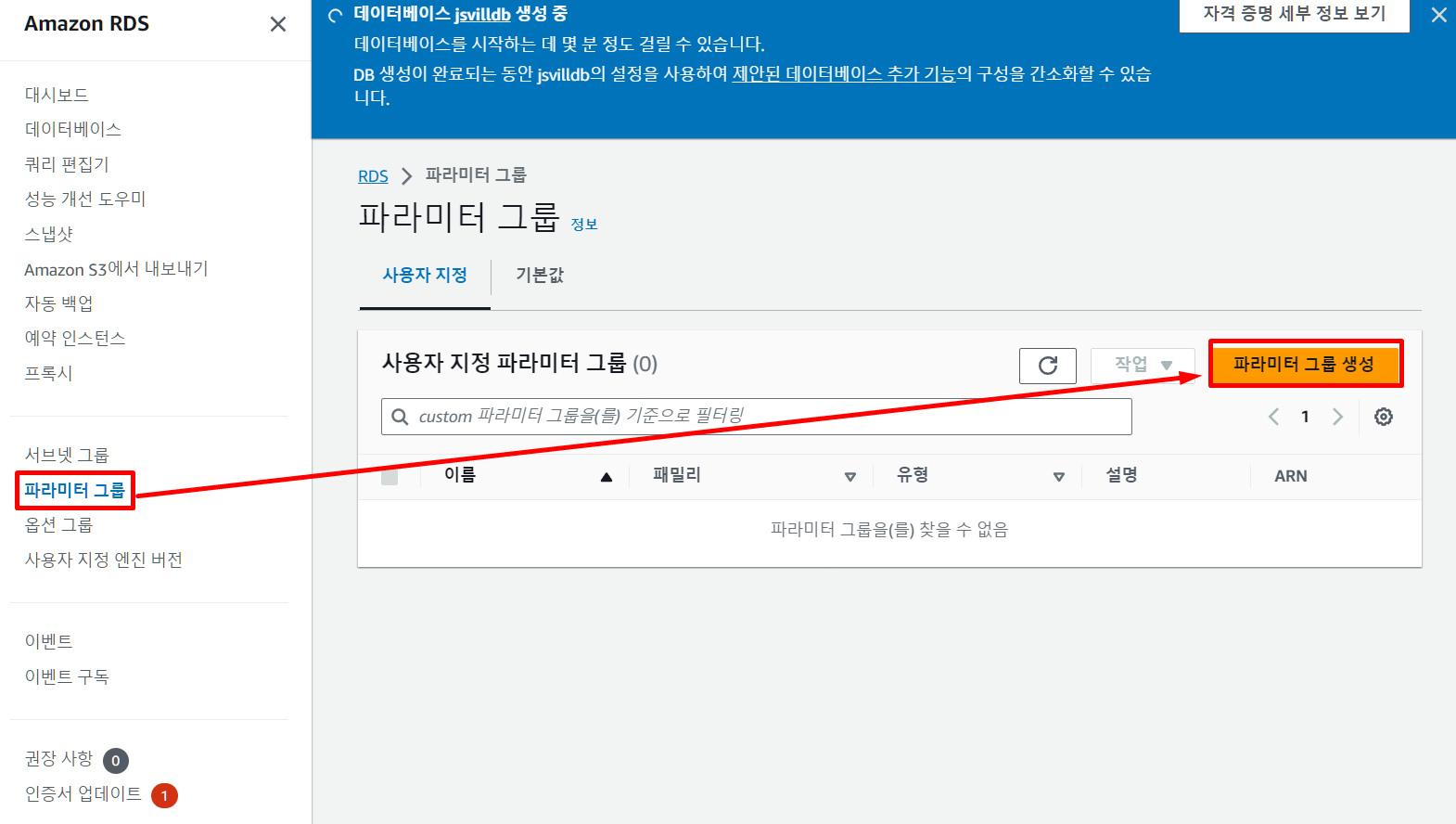Screen dimensions: 1456x824
Task: Click the 이름 column header text
Action: (460, 475)
